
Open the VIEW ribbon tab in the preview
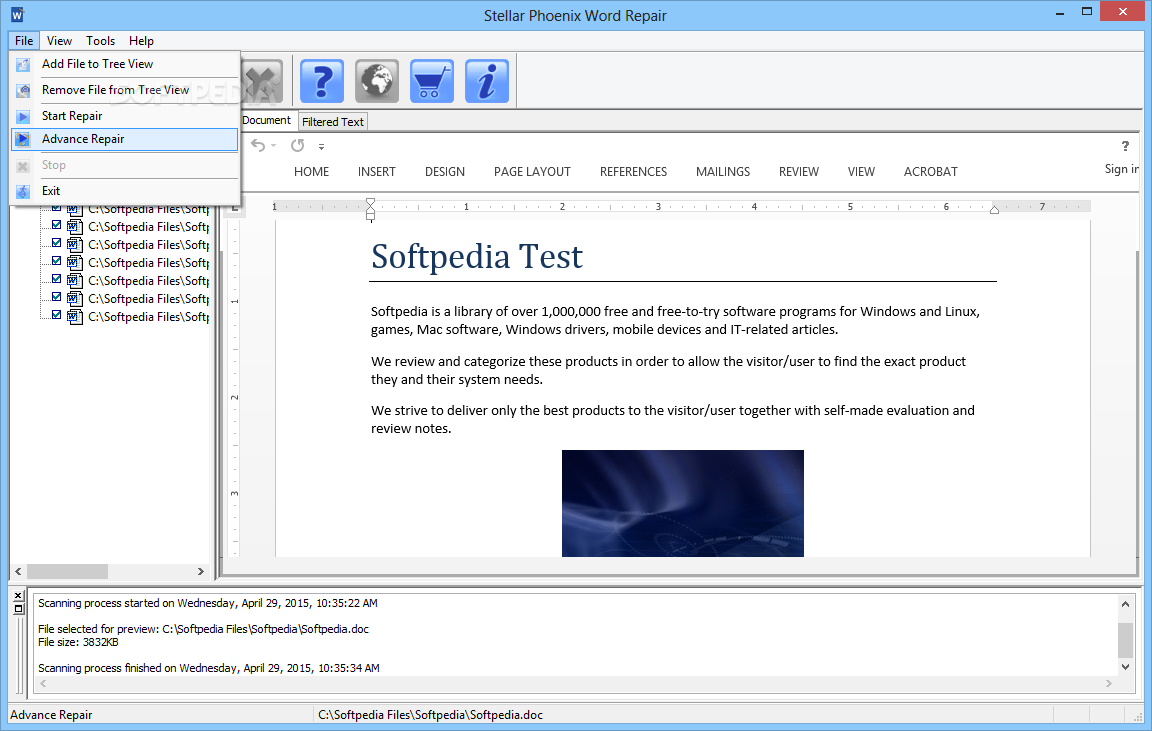click(x=861, y=172)
